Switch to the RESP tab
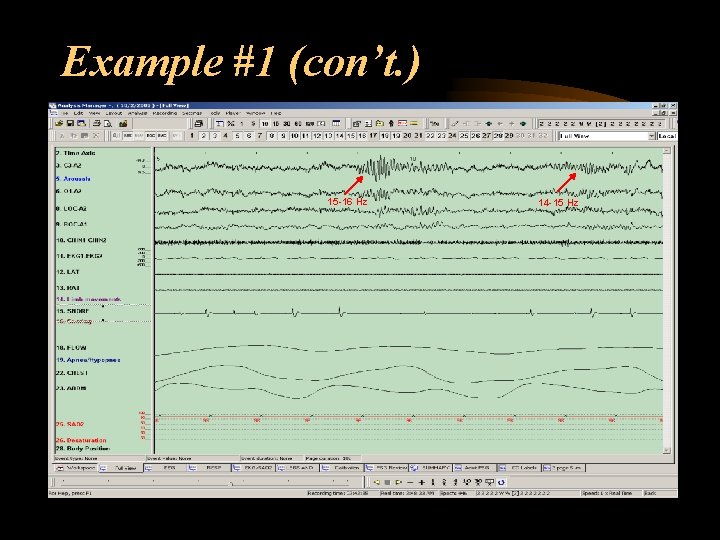720x540 pixels. point(209,468)
